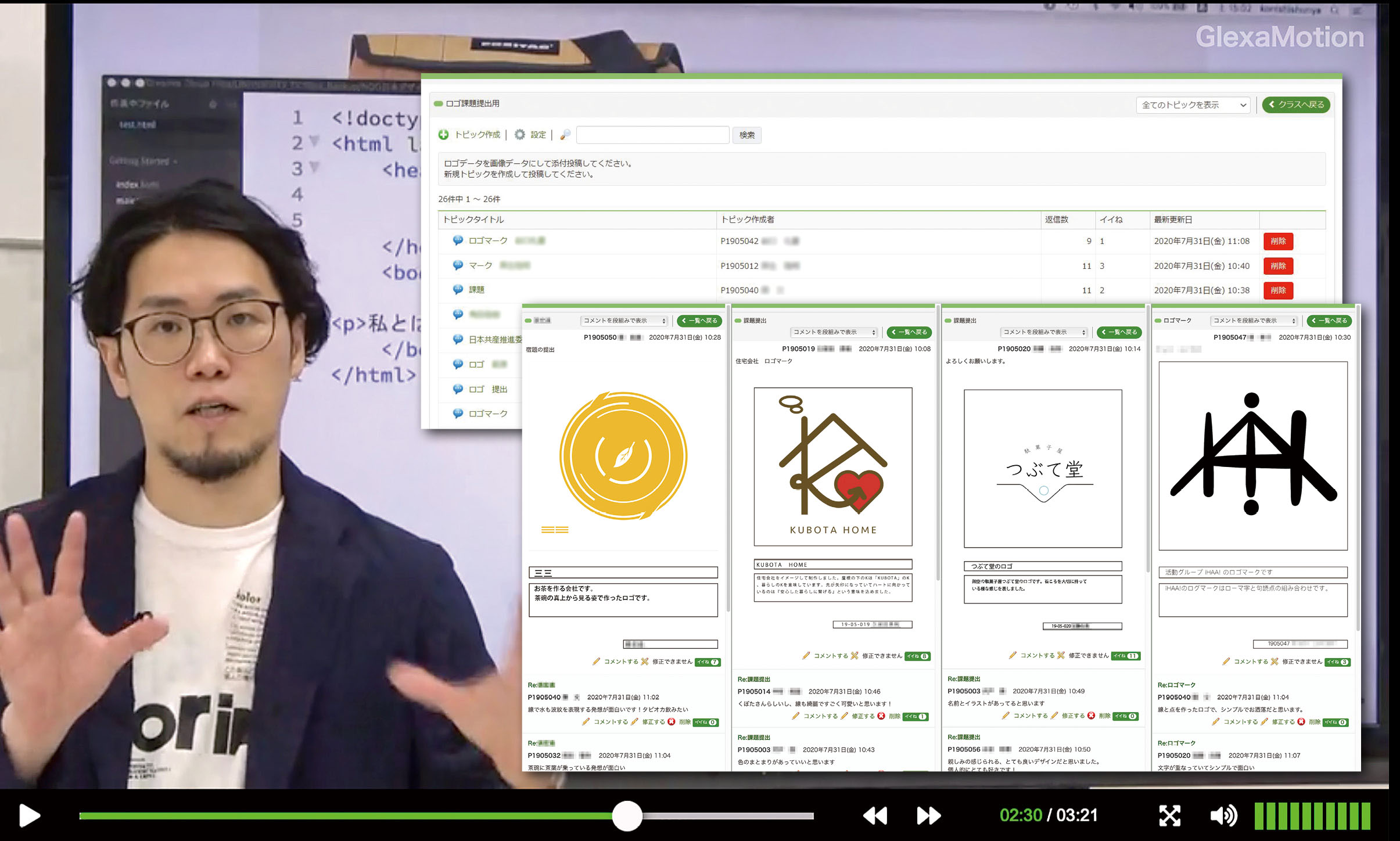1400x841 pixels.
Task: Click 一覧へ戻る in the P1905019 panel
Action: point(909,332)
